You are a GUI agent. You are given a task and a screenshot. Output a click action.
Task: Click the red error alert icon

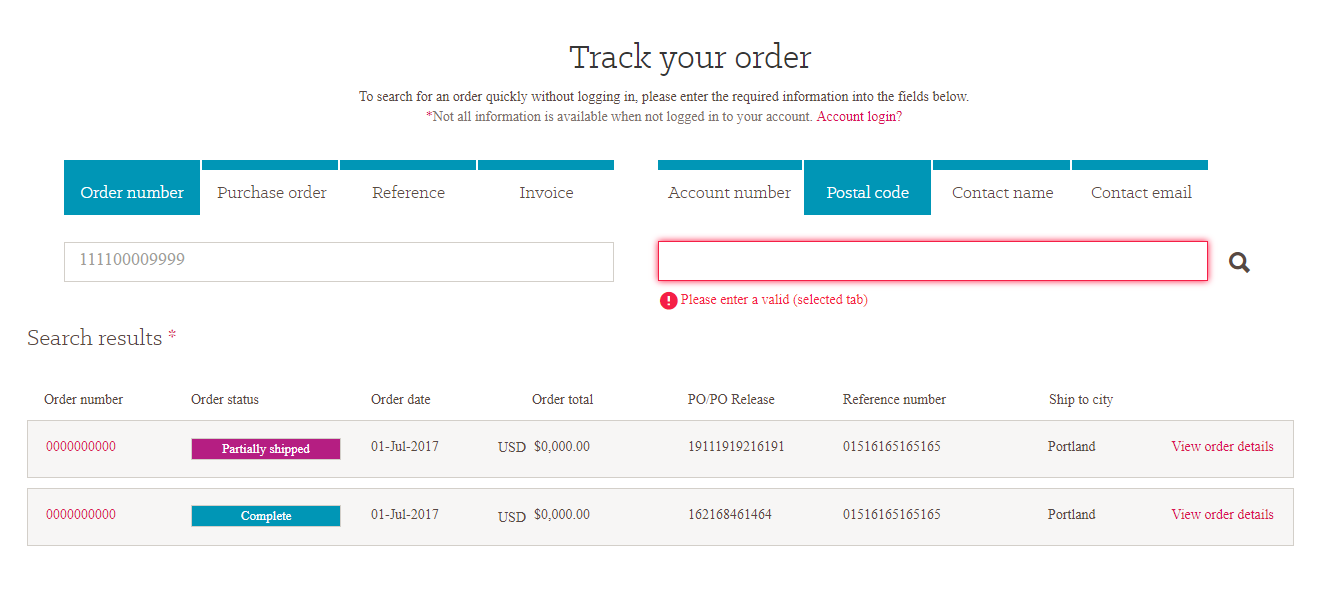(668, 300)
